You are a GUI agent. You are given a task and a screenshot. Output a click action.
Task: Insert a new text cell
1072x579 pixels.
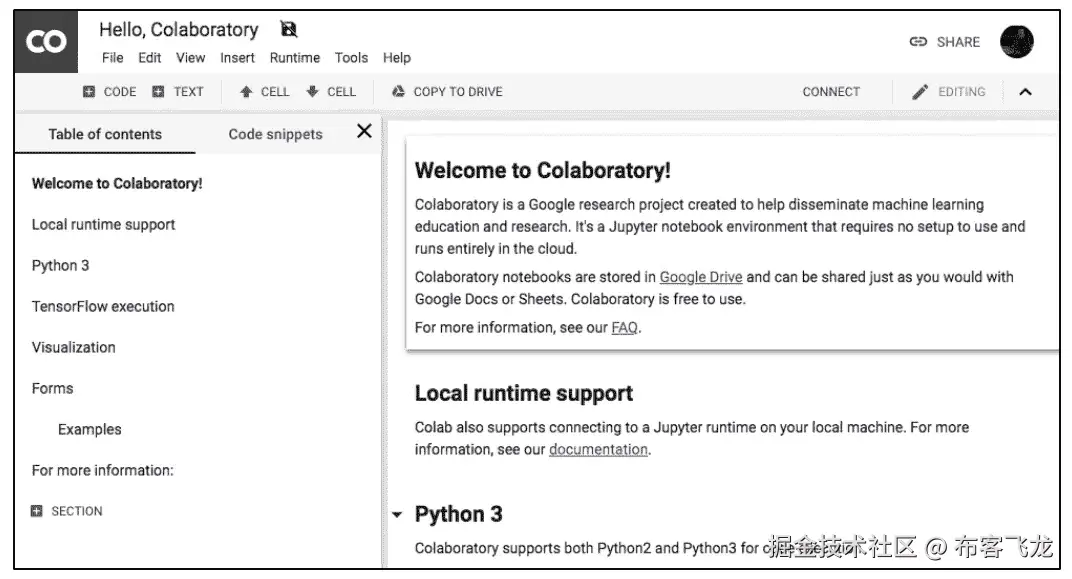pos(178,92)
